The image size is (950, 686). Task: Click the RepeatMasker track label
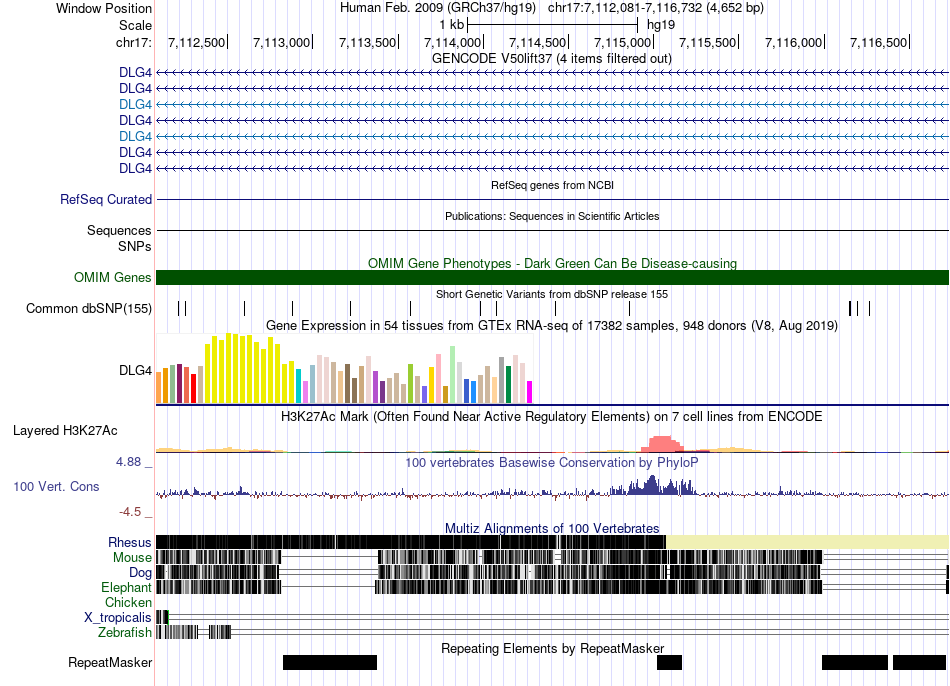click(x=110, y=663)
